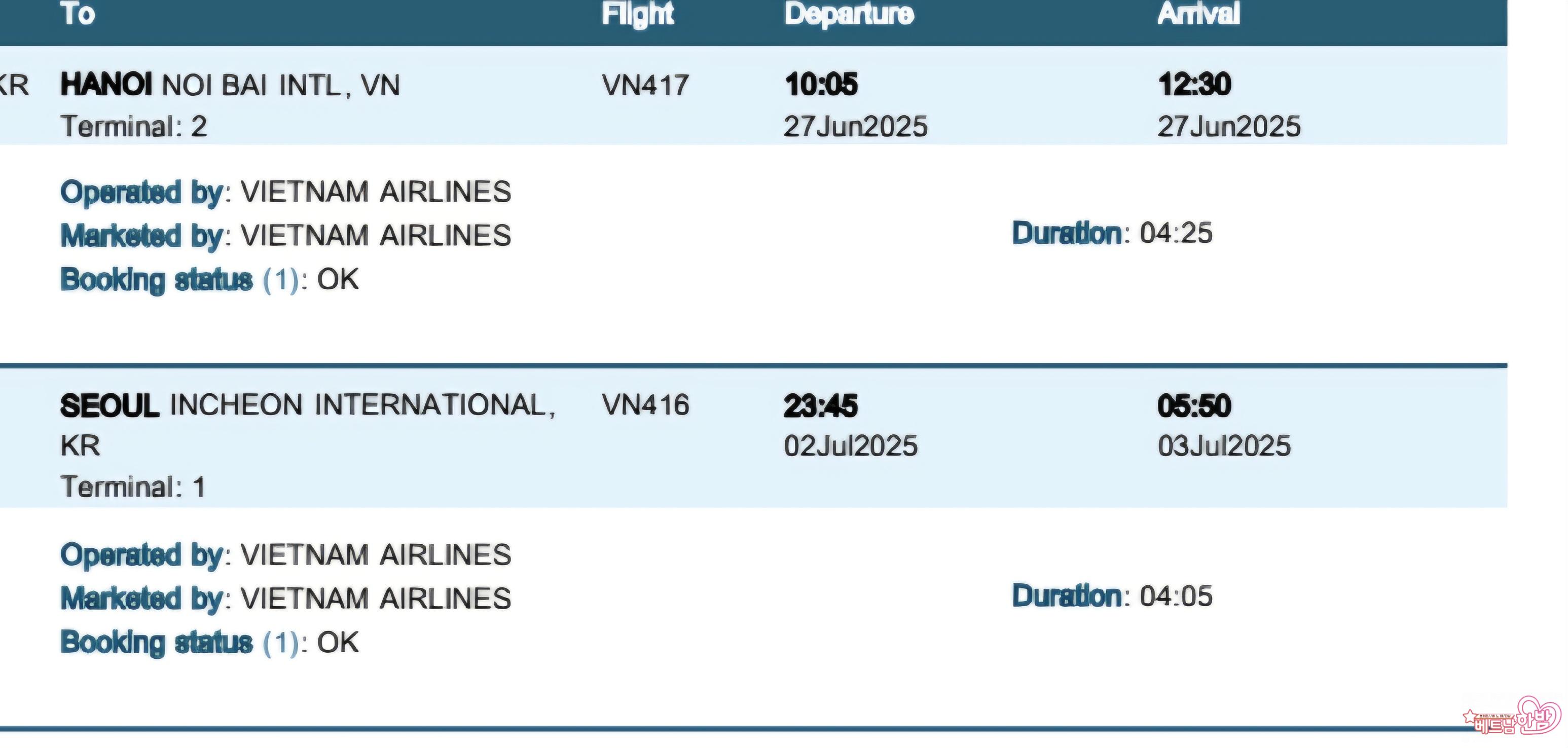Screen dimensions: 1568x748
Task: Select the "Terminal: 2" text
Action: pos(134,127)
